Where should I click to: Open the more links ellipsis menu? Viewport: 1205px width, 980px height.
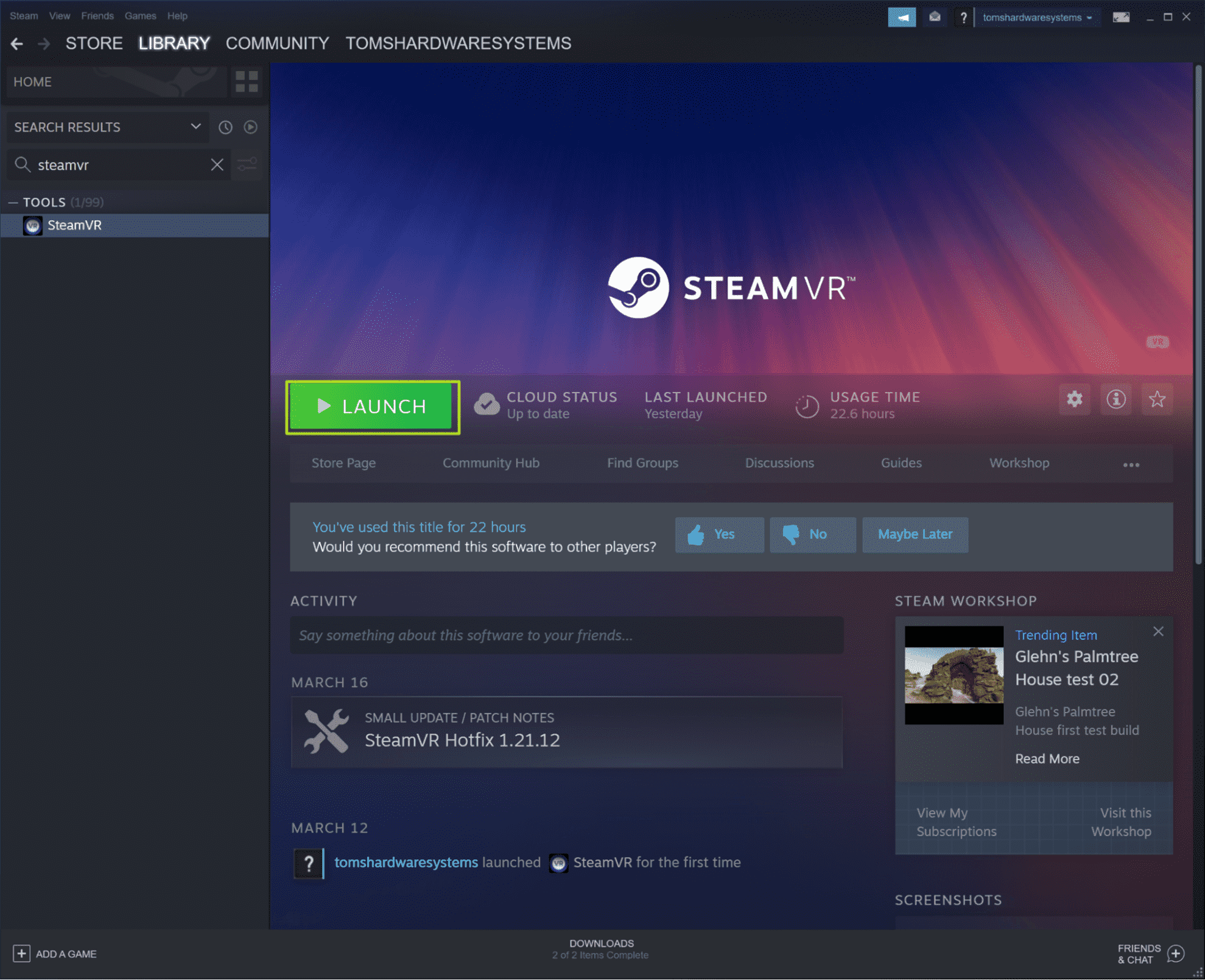tap(1131, 464)
